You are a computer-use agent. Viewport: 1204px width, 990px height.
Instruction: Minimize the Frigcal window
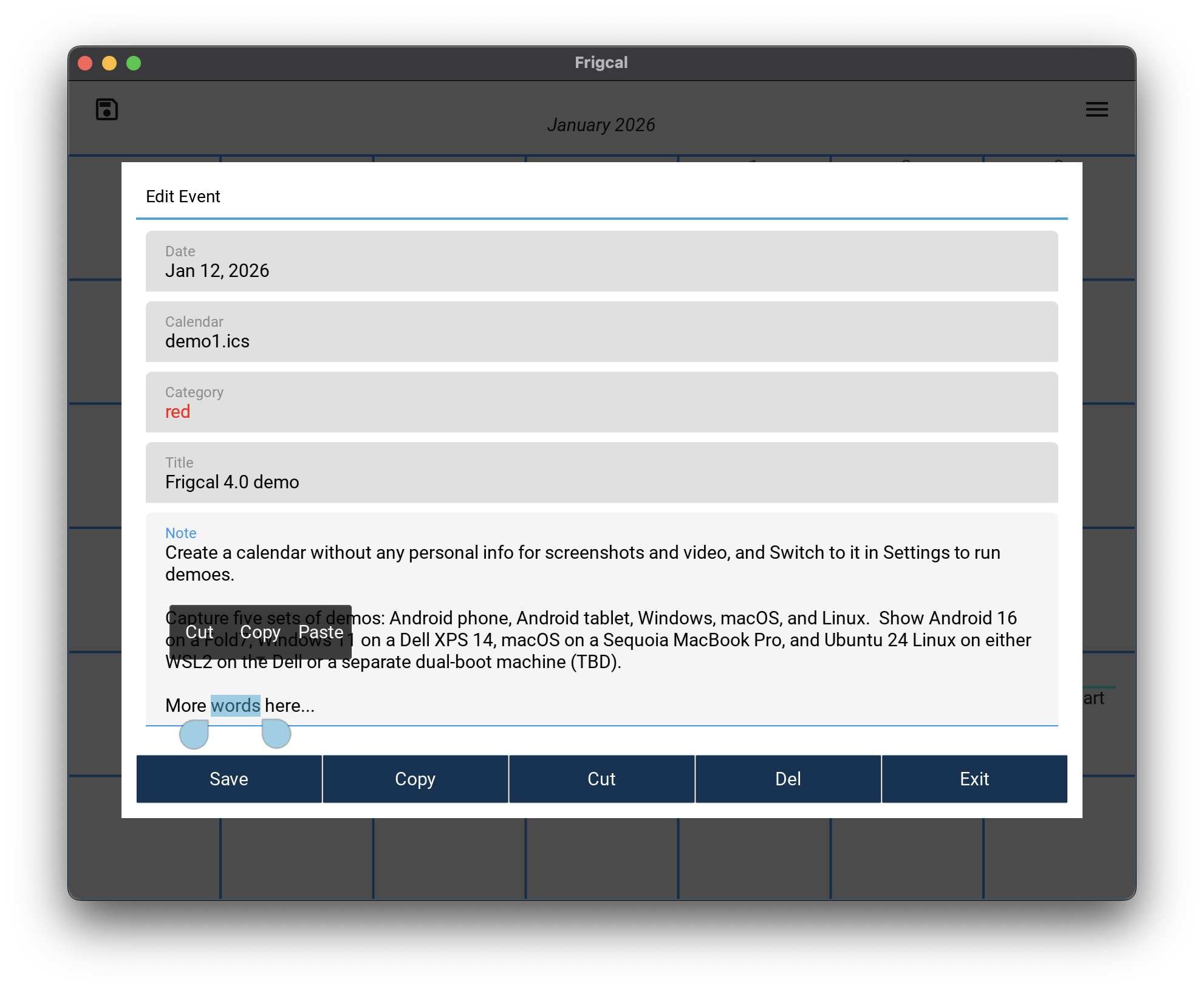(109, 63)
